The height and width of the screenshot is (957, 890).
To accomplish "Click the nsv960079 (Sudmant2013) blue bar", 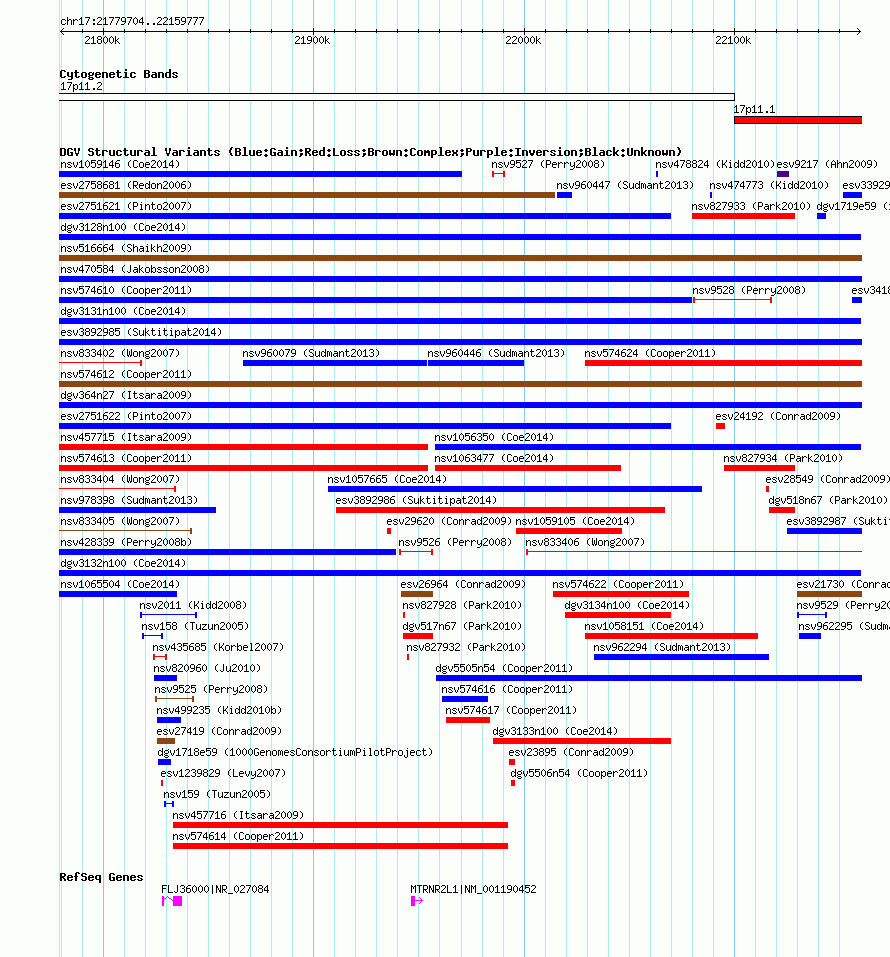I will click(335, 363).
